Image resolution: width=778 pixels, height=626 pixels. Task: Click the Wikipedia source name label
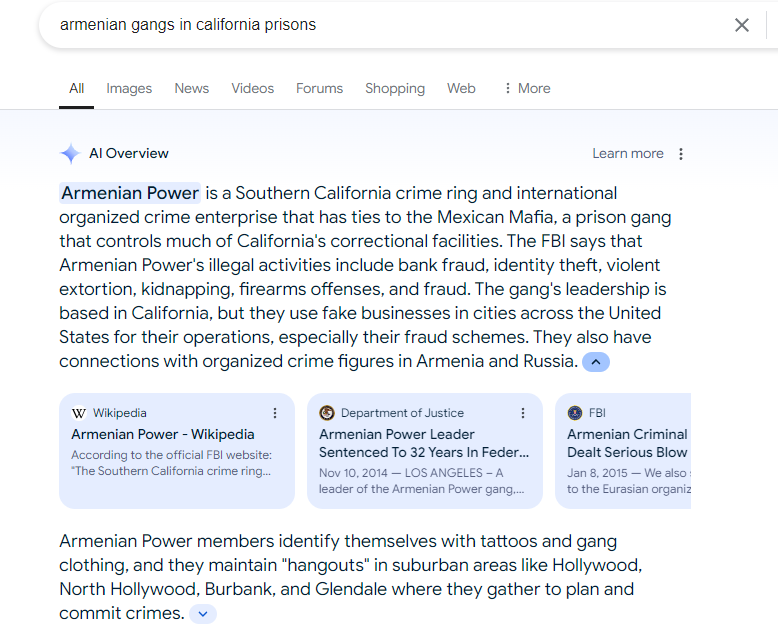point(120,413)
